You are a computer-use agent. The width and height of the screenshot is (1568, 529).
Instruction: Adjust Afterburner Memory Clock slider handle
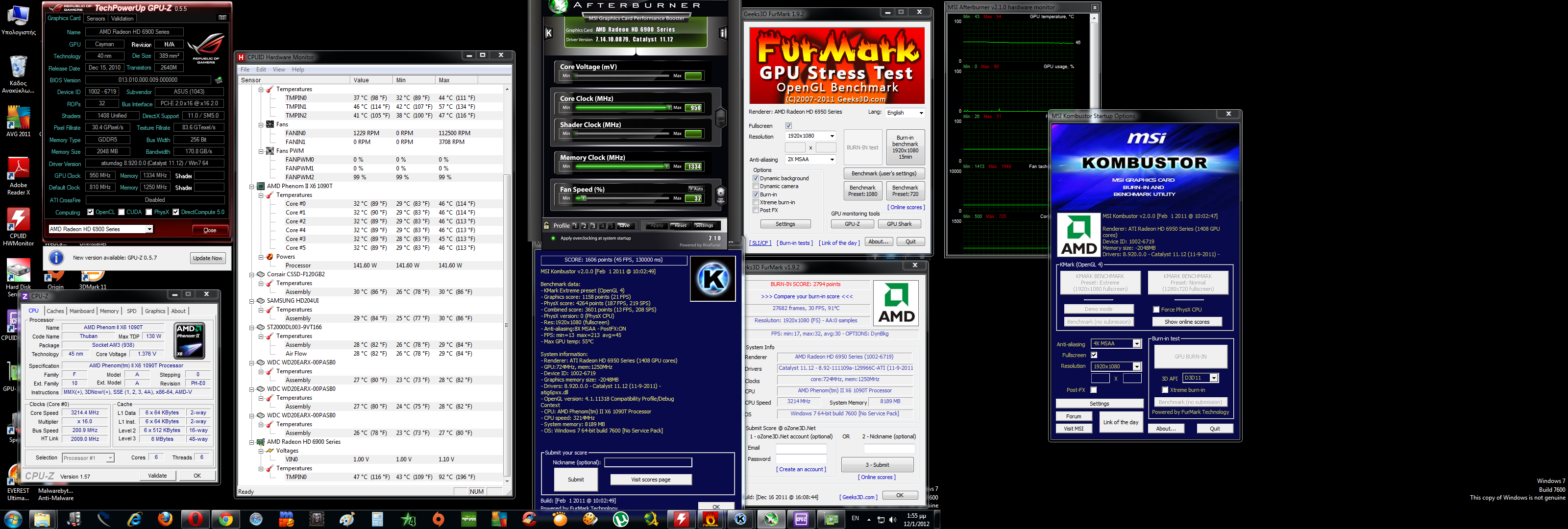(x=666, y=166)
